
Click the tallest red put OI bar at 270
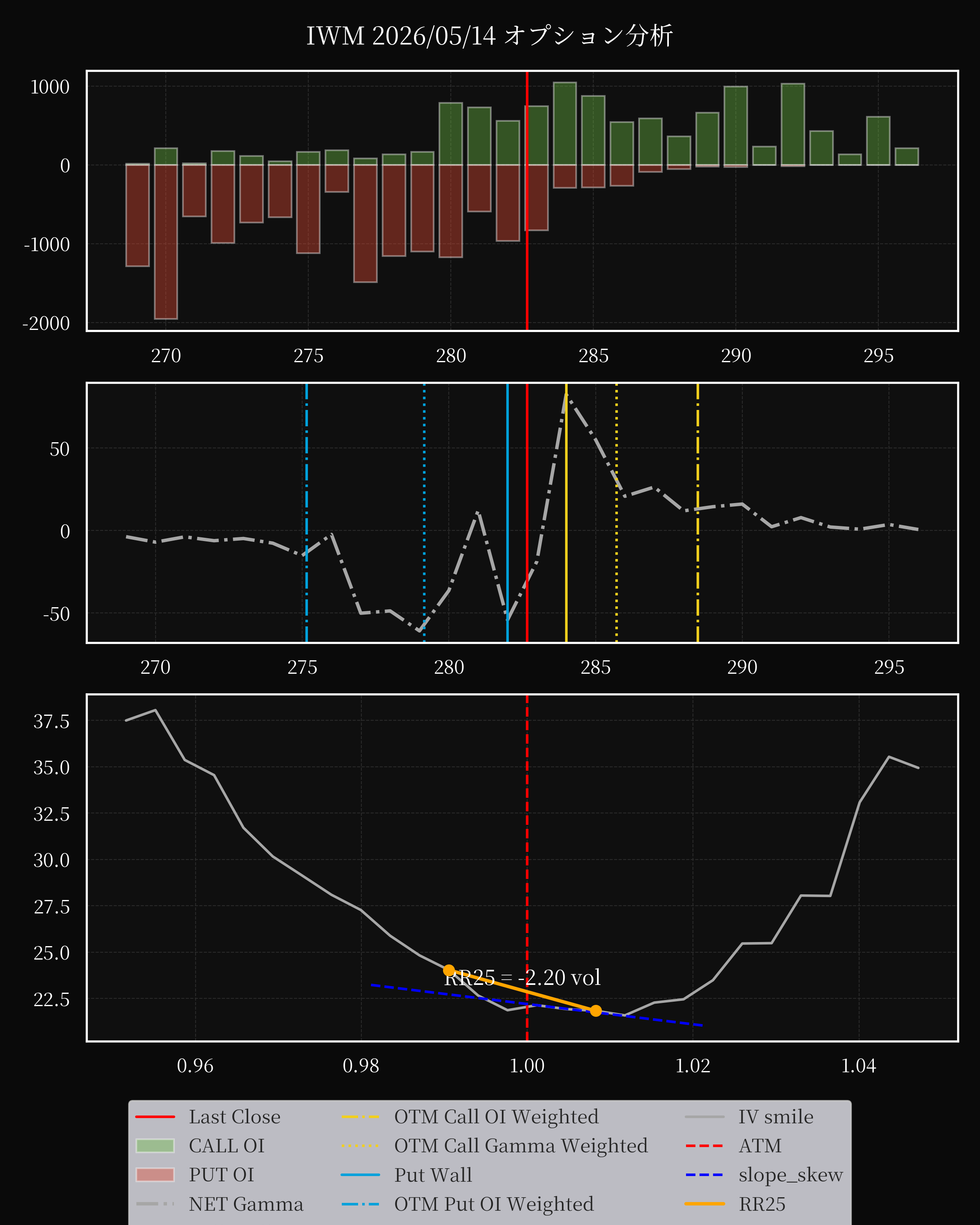pos(166,242)
